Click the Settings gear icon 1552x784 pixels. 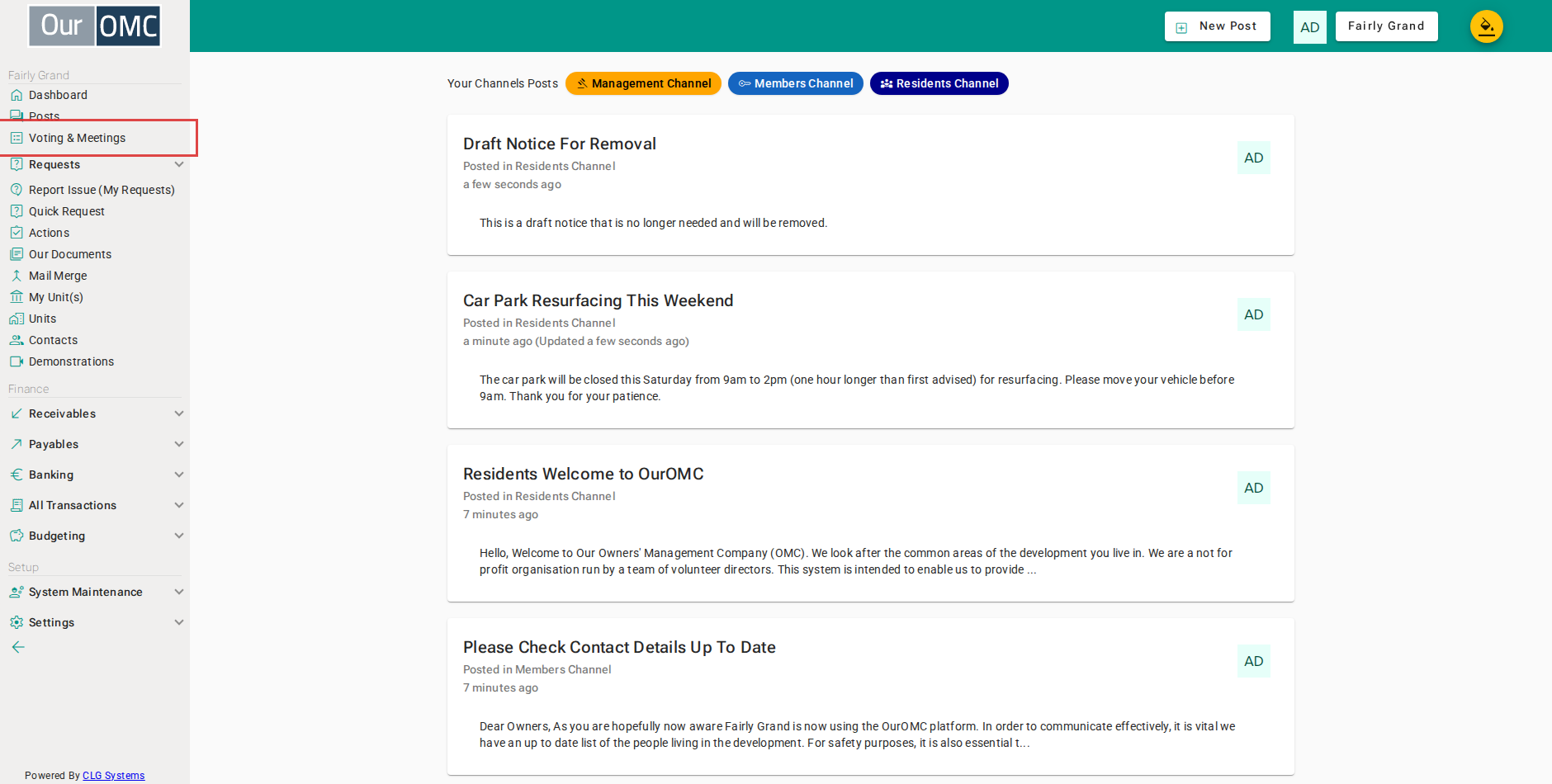click(17, 622)
